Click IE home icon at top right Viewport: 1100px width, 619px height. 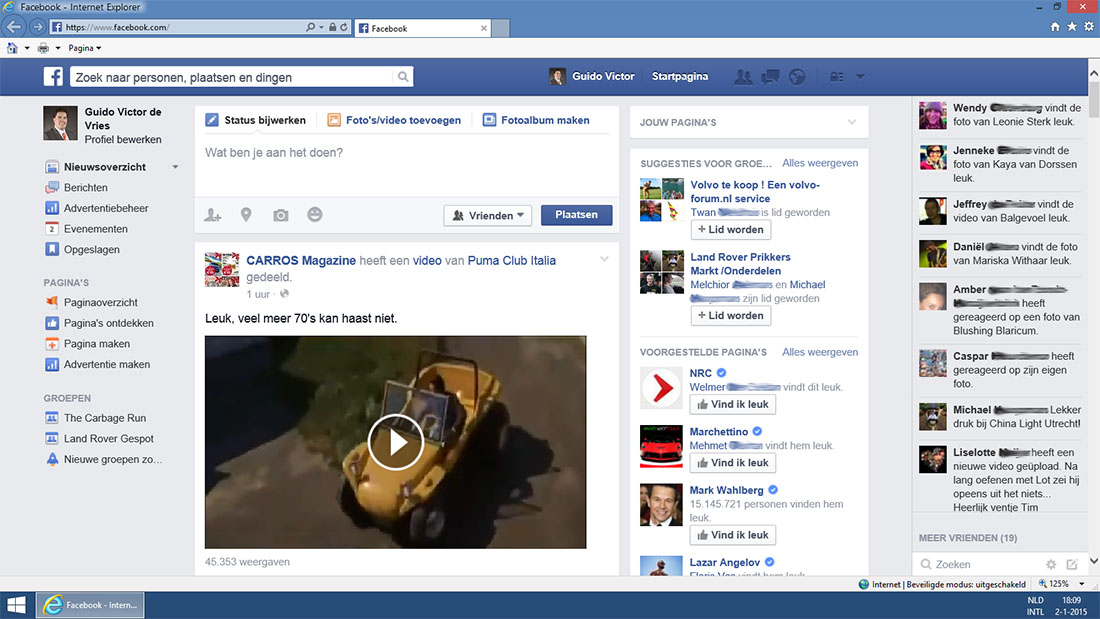point(1055,27)
